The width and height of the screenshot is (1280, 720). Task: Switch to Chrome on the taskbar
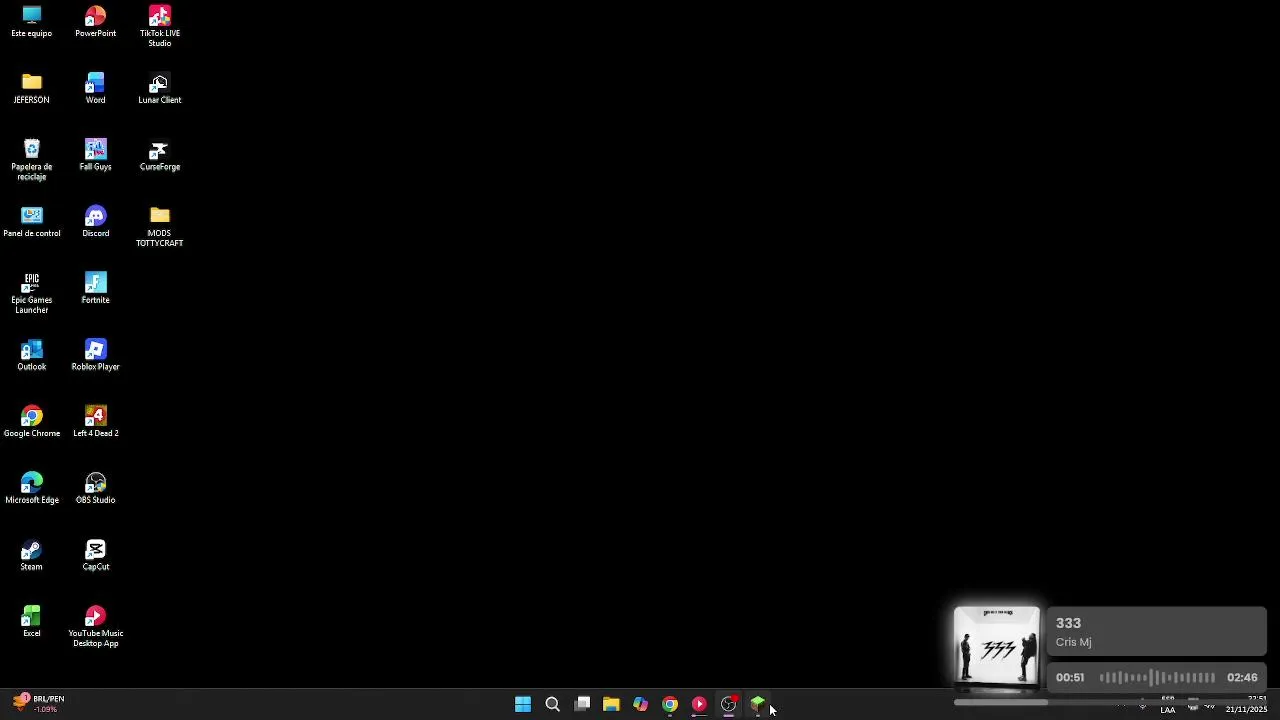670,704
